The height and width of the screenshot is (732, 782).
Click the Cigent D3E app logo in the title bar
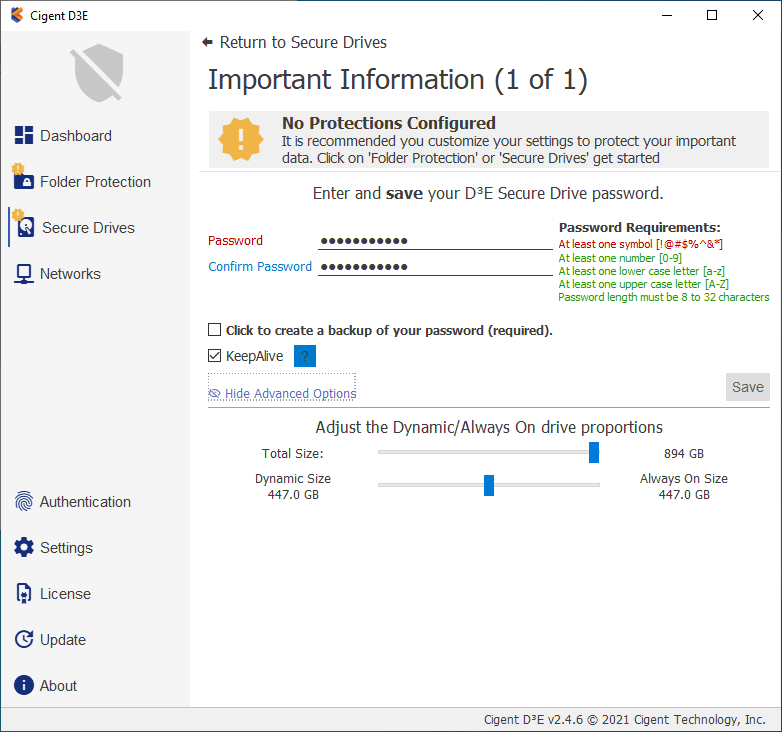[17, 15]
